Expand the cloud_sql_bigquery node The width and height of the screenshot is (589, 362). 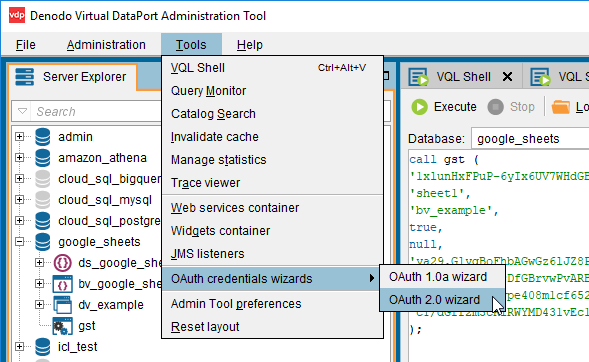click(20, 179)
